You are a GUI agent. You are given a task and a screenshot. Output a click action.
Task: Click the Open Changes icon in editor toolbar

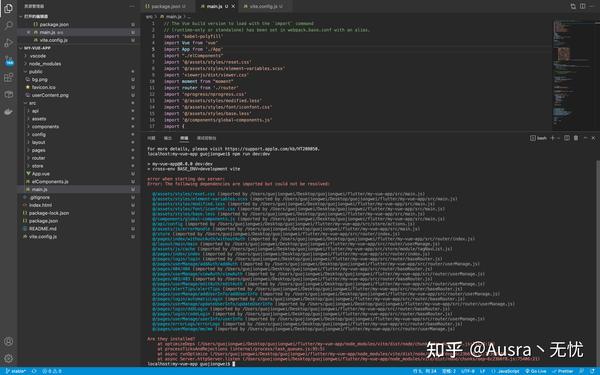[573, 7]
